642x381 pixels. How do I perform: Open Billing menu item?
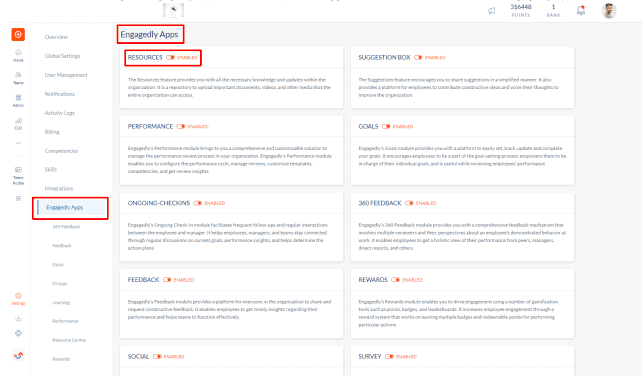[52, 132]
